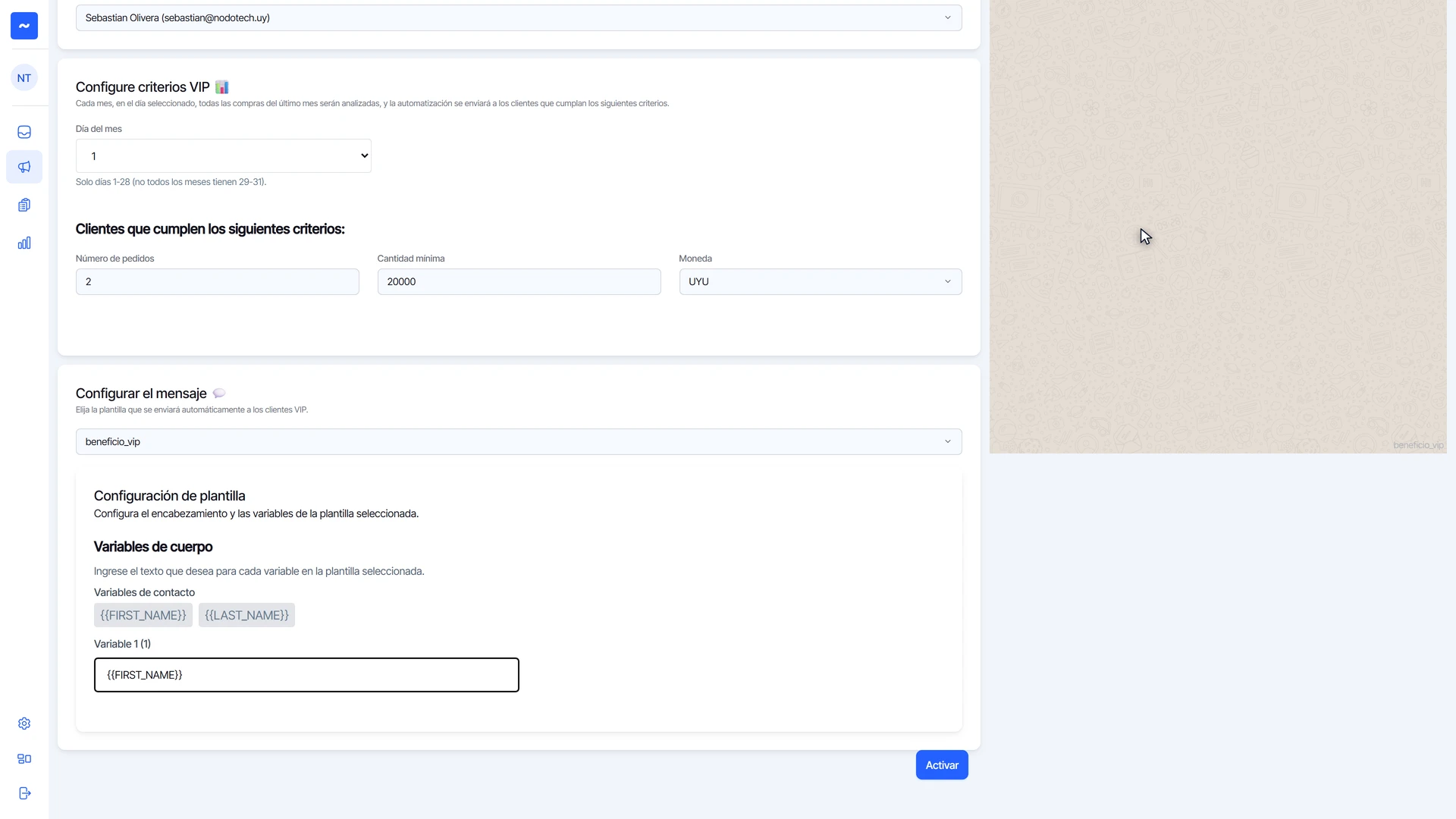Click the Activar button
Image resolution: width=1456 pixels, height=819 pixels.
tap(942, 765)
